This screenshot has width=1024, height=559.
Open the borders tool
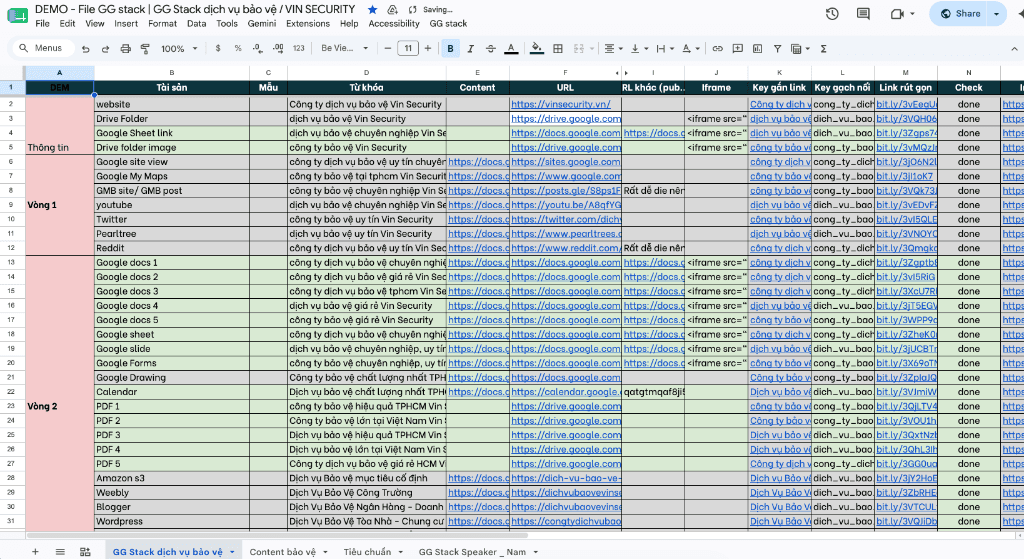(558, 48)
